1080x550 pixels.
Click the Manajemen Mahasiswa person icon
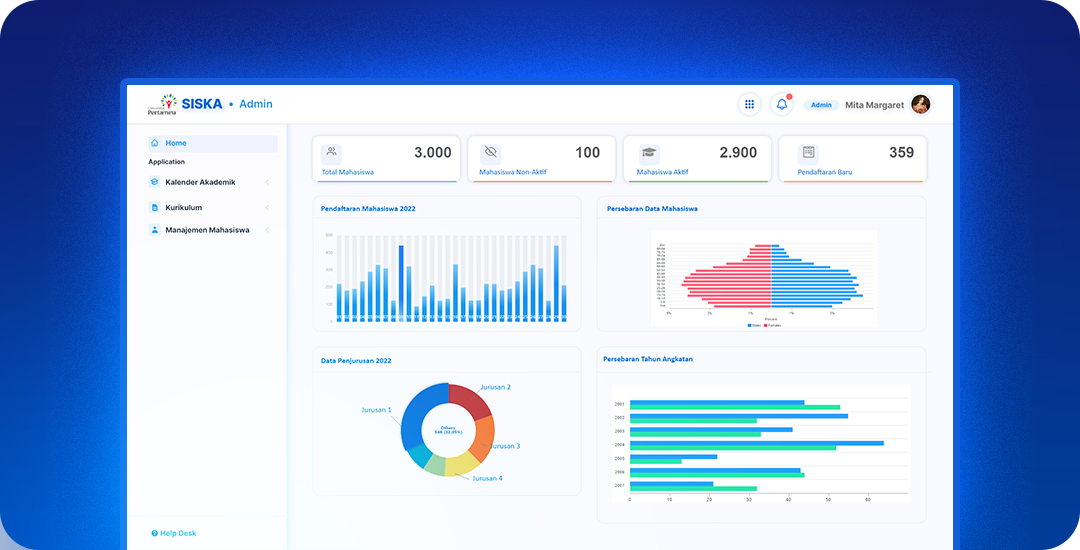point(154,230)
